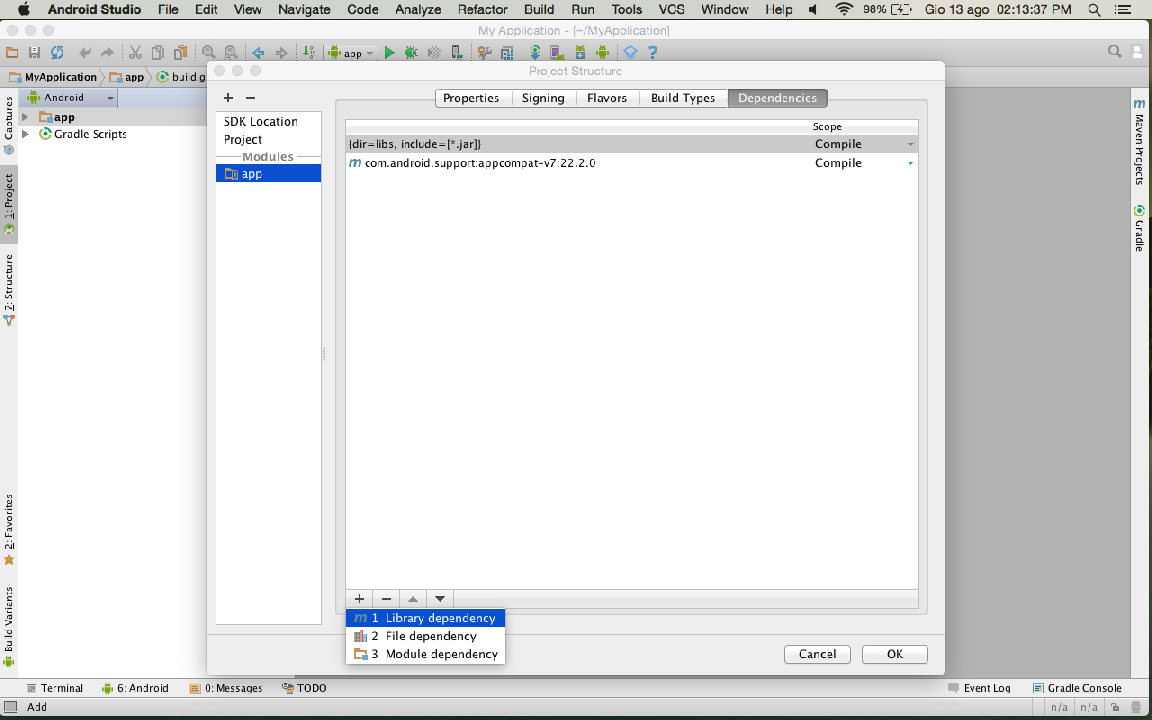Click the green Run app button

[x=389, y=52]
